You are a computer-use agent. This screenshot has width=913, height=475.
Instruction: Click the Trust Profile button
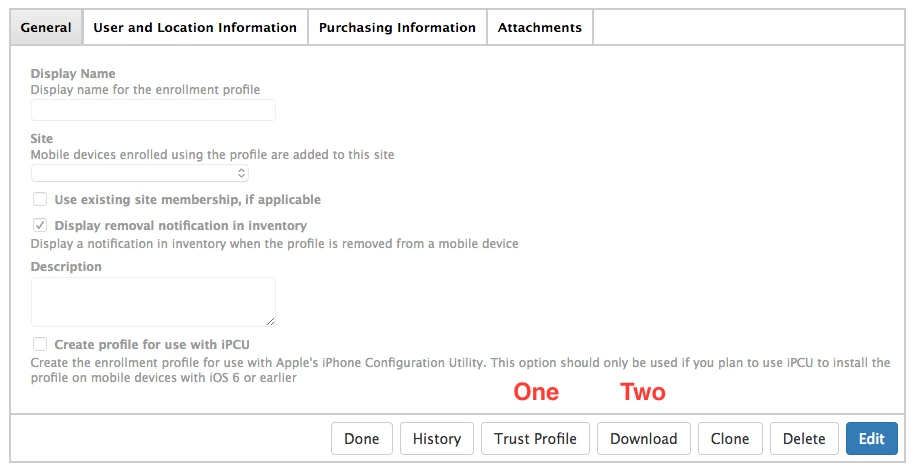click(535, 438)
